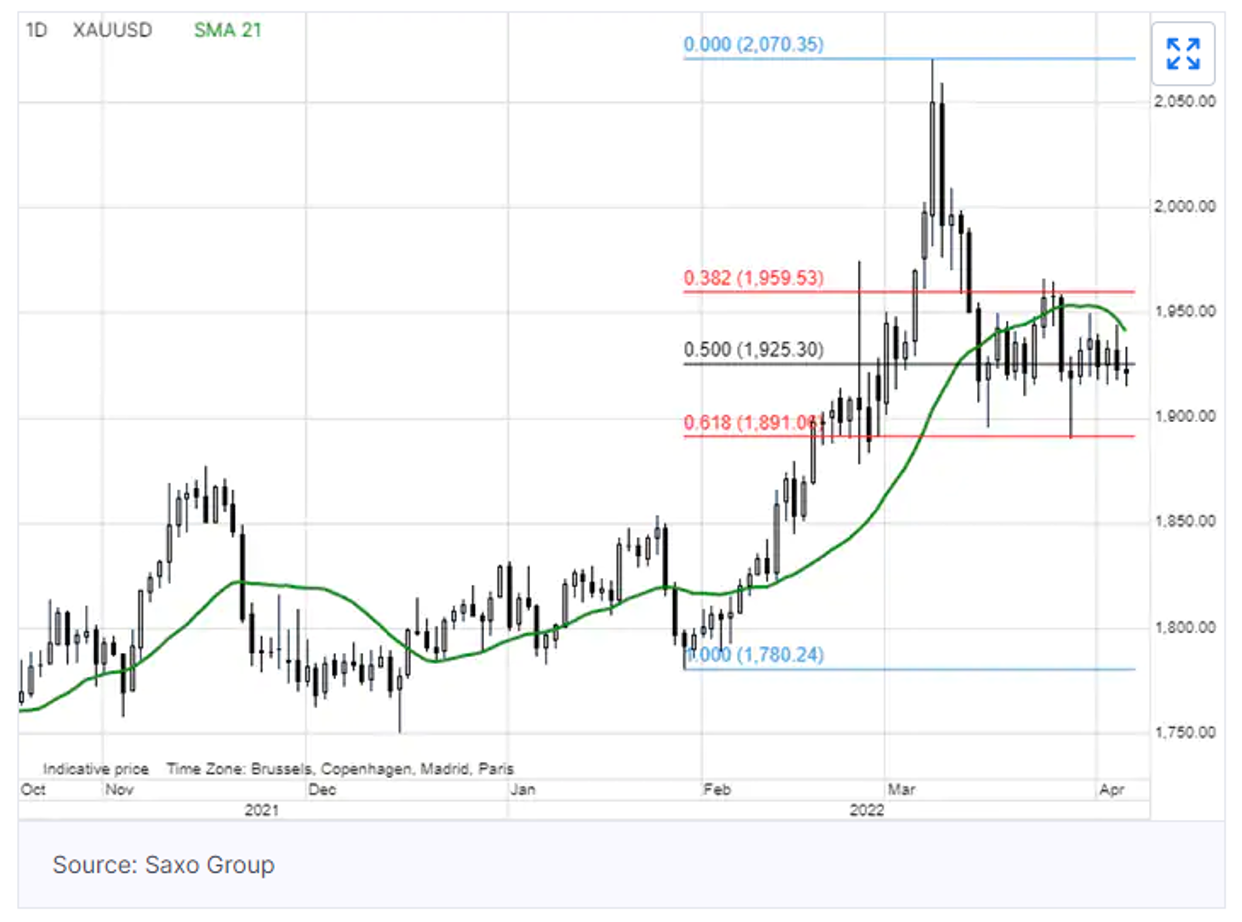Click the XAUUSD symbol label
This screenshot has height=922, width=1242.
click(112, 30)
